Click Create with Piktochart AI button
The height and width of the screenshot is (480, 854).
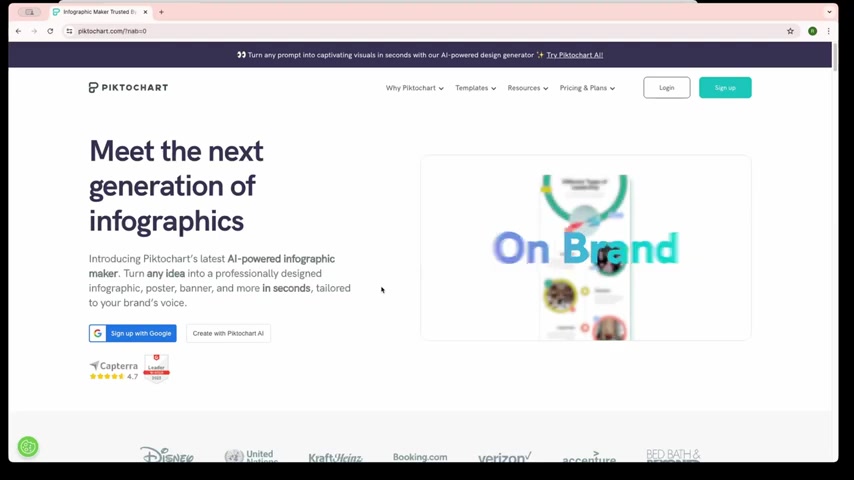228,333
